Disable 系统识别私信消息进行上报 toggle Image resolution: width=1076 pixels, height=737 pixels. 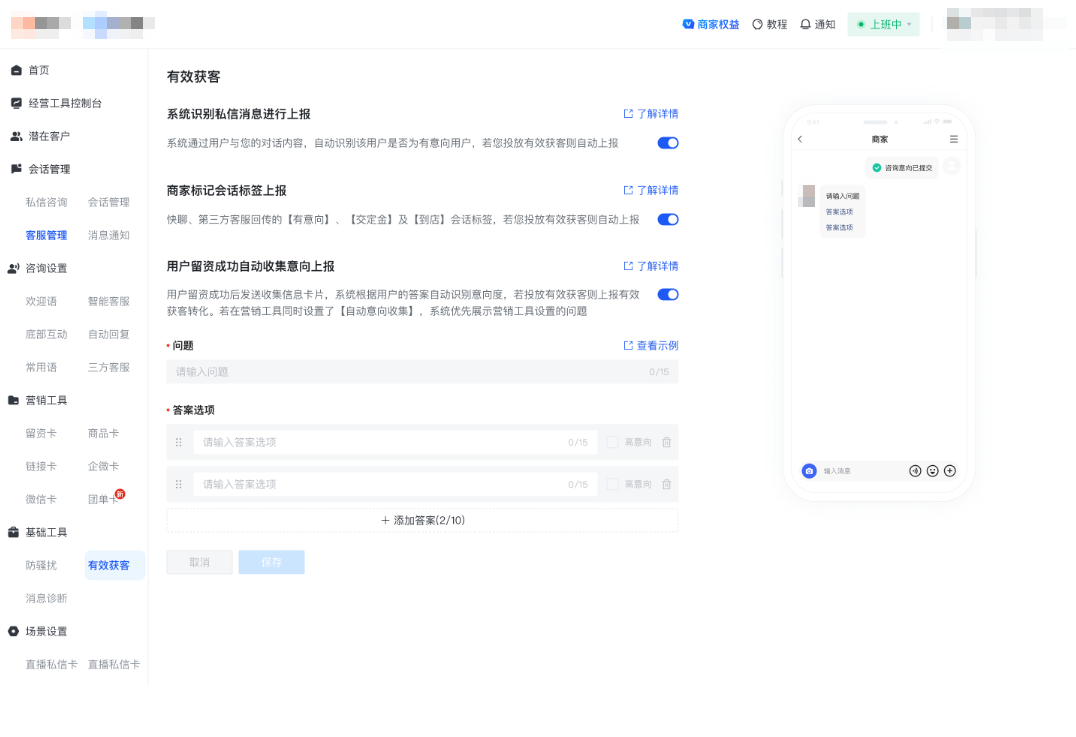pyautogui.click(x=667, y=143)
